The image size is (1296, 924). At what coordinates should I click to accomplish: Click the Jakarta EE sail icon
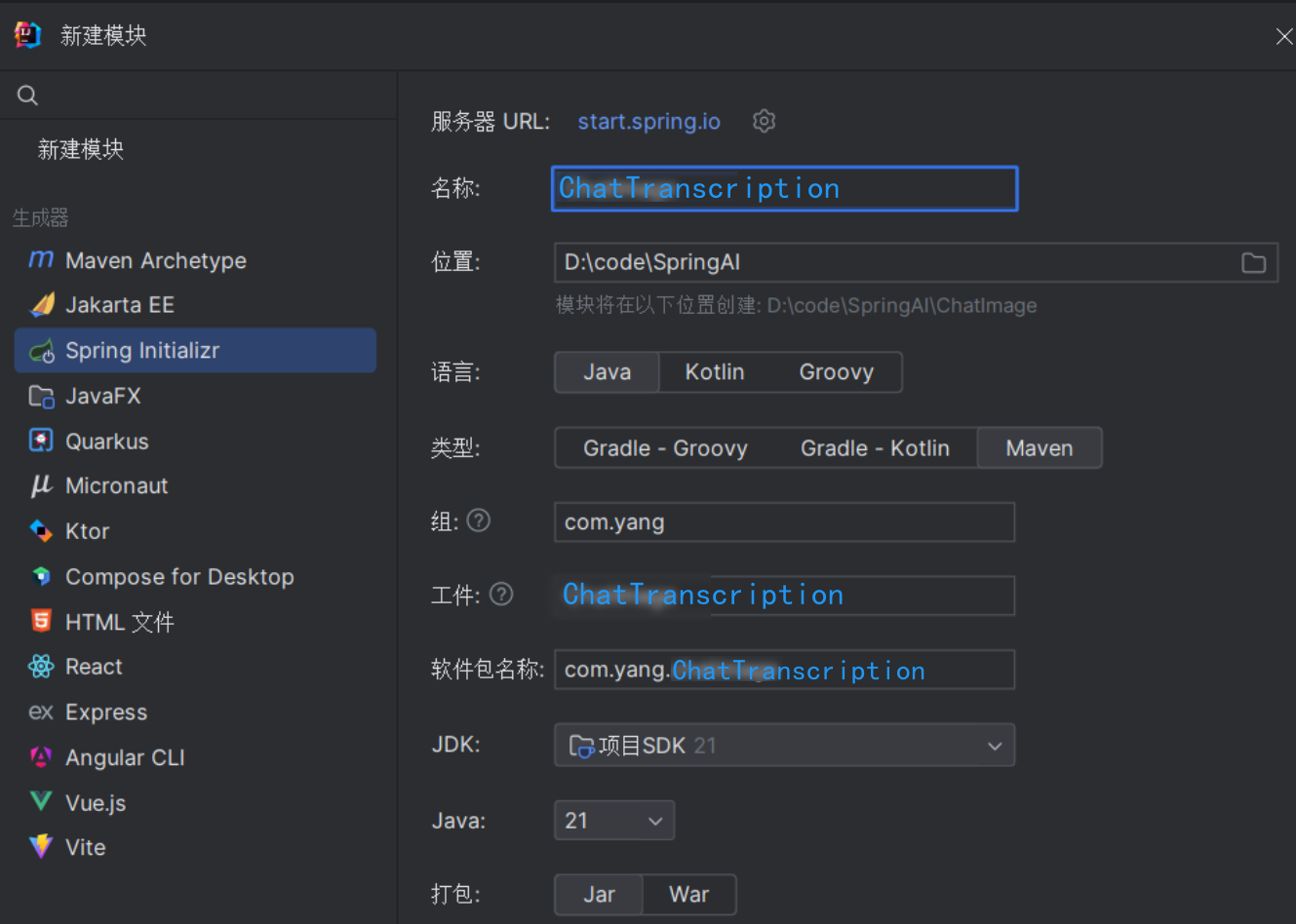pyautogui.click(x=42, y=305)
